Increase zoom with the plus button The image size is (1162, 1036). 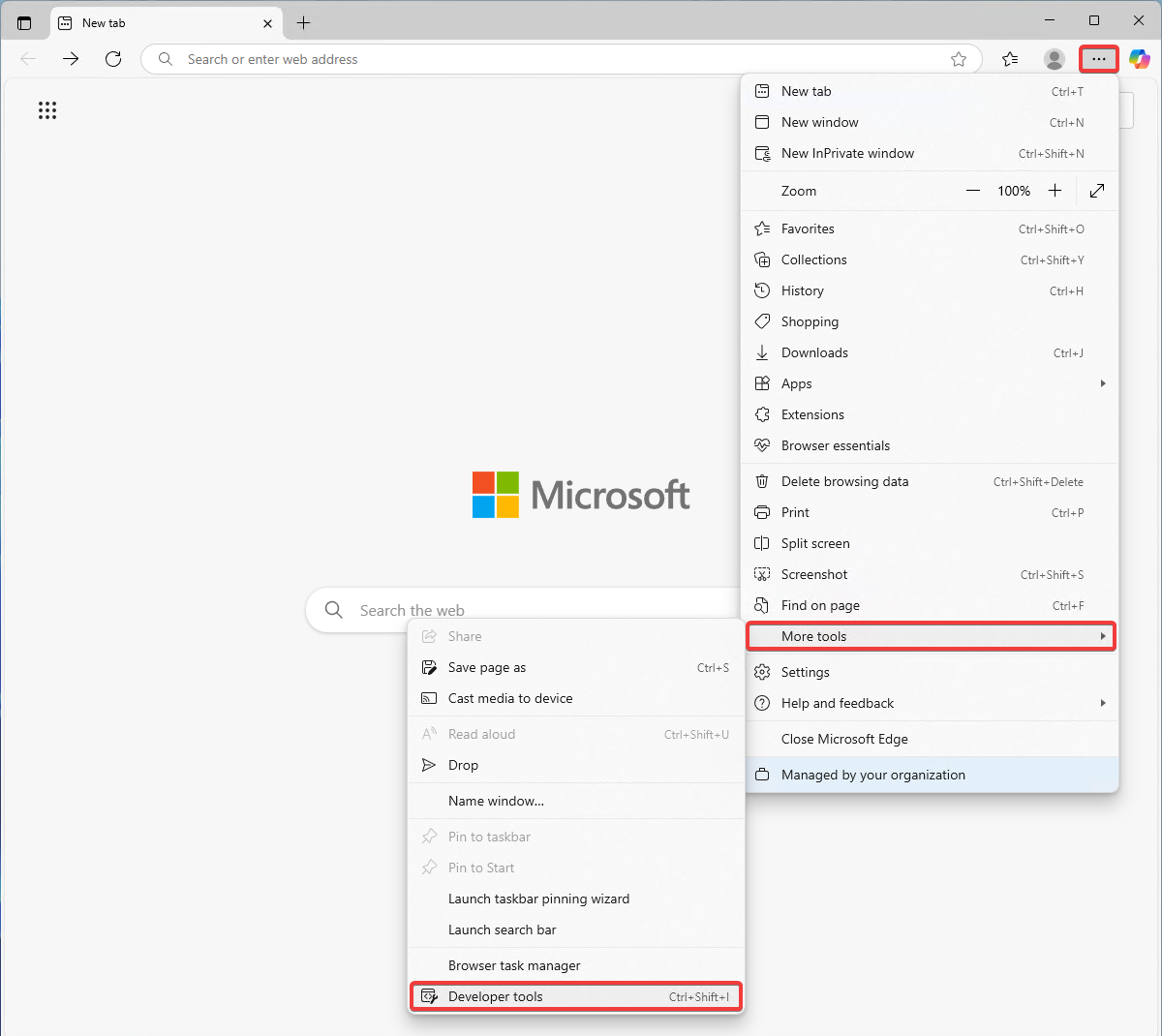[1055, 191]
